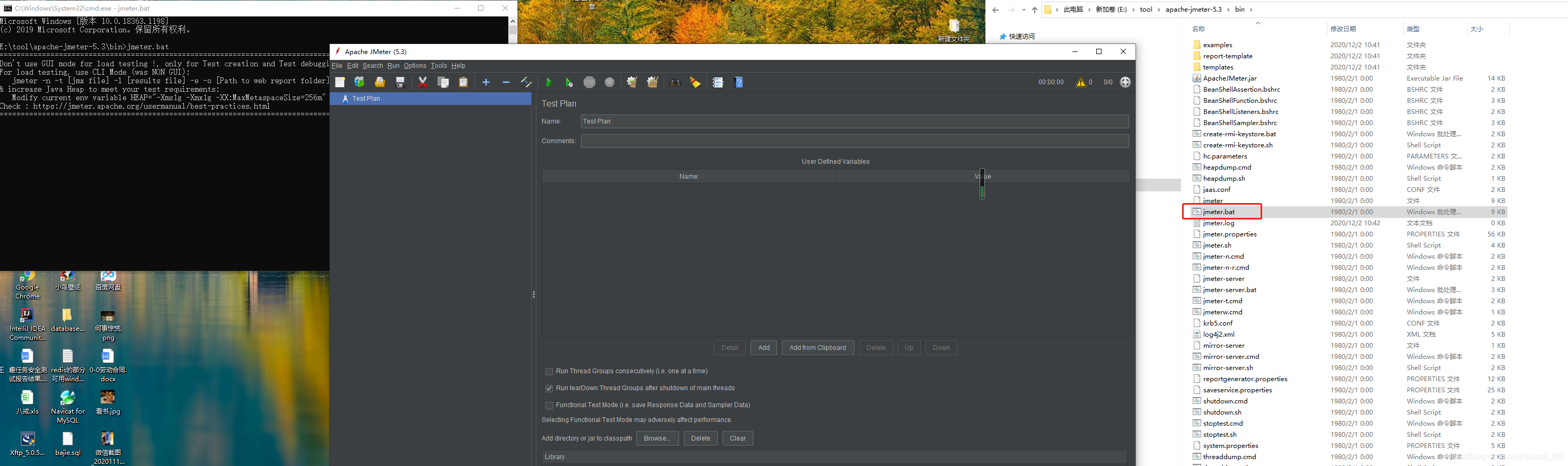Viewport: 1568px width, 466px height.
Task: Select jmeter.bat file in Explorer
Action: click(1219, 212)
